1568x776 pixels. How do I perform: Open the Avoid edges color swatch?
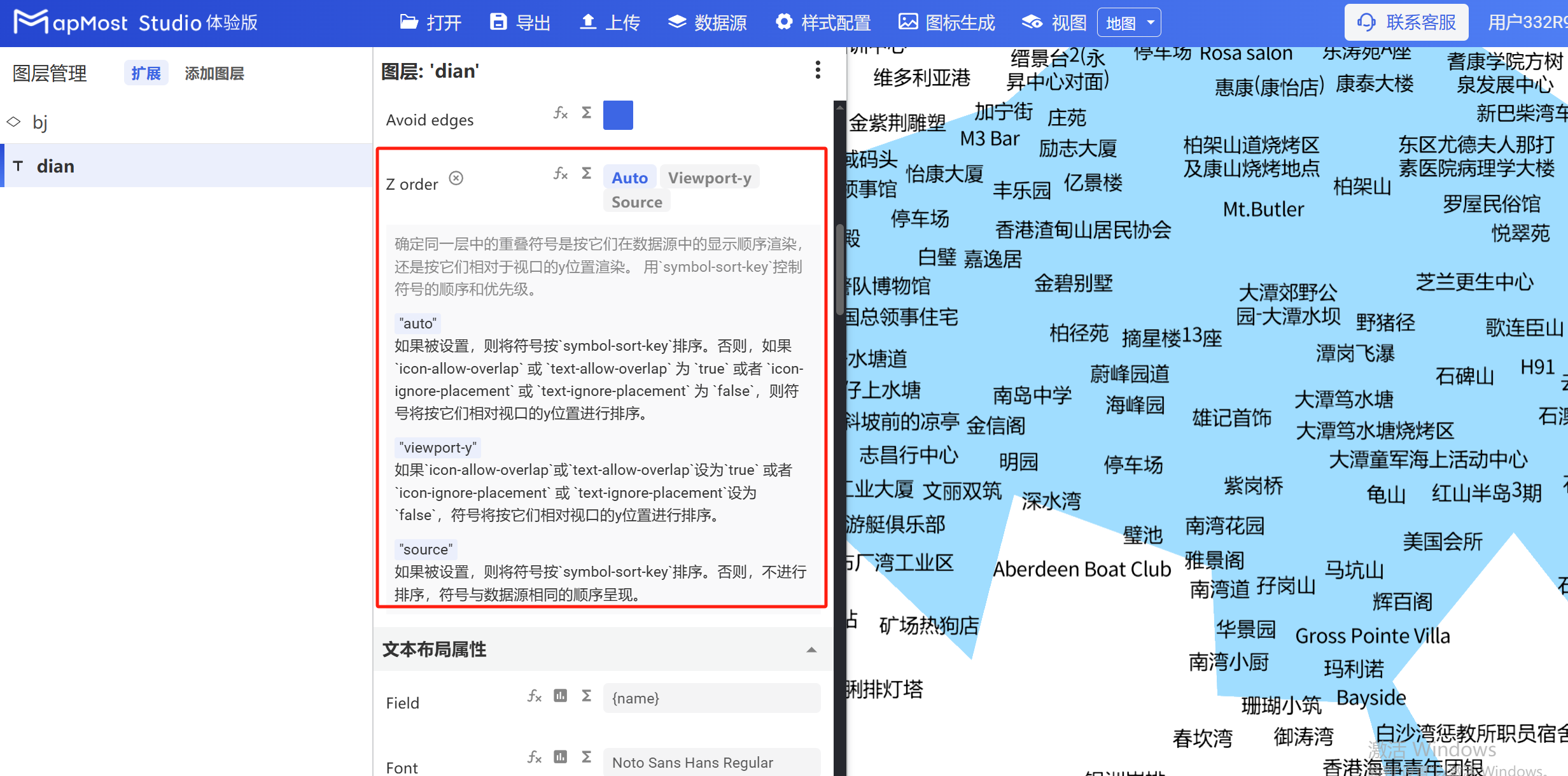[x=617, y=115]
